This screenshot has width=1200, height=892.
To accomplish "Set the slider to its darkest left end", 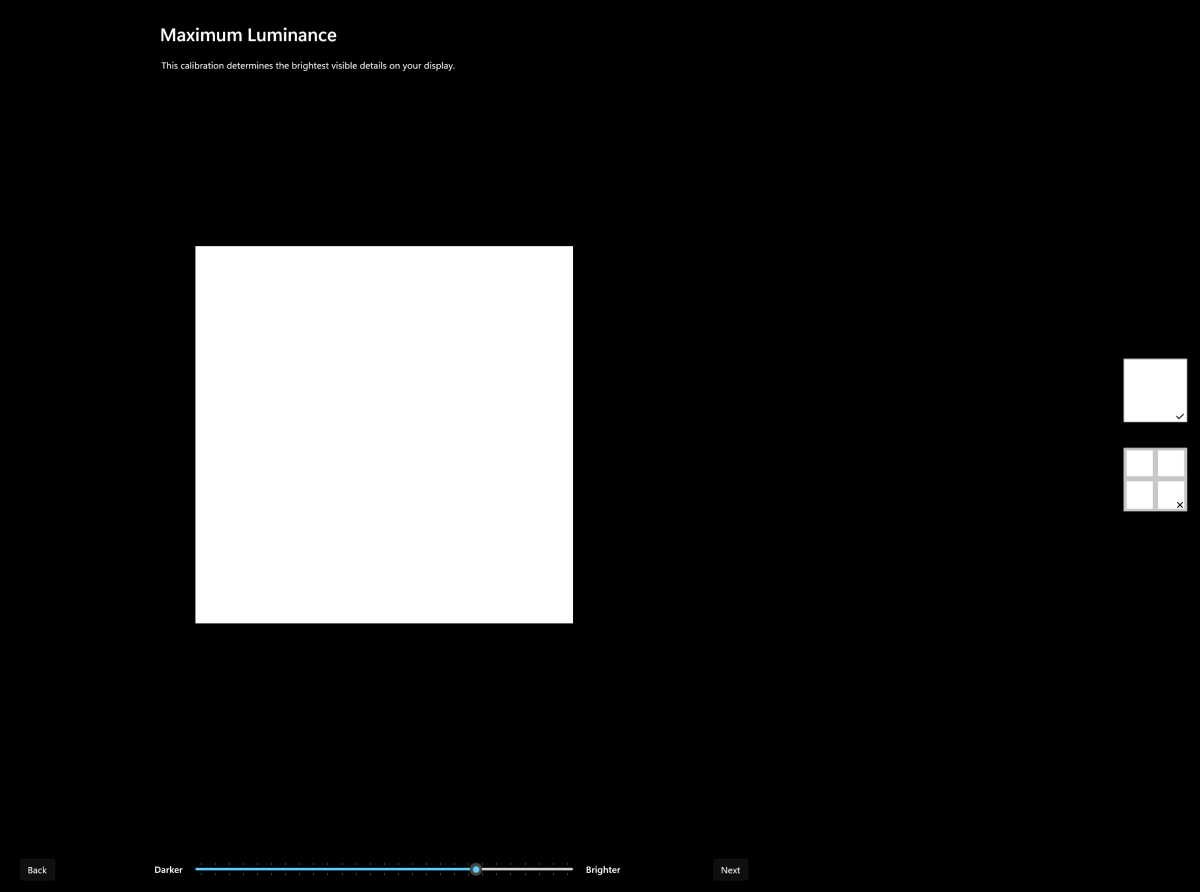I will click(197, 869).
